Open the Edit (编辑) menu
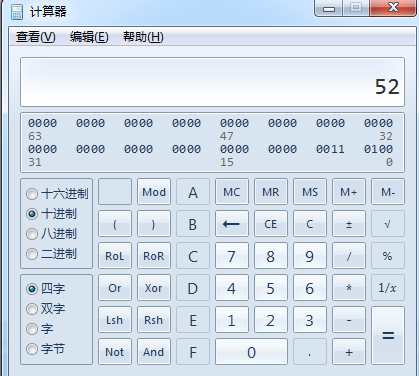This screenshot has width=419, height=376. 89,37
